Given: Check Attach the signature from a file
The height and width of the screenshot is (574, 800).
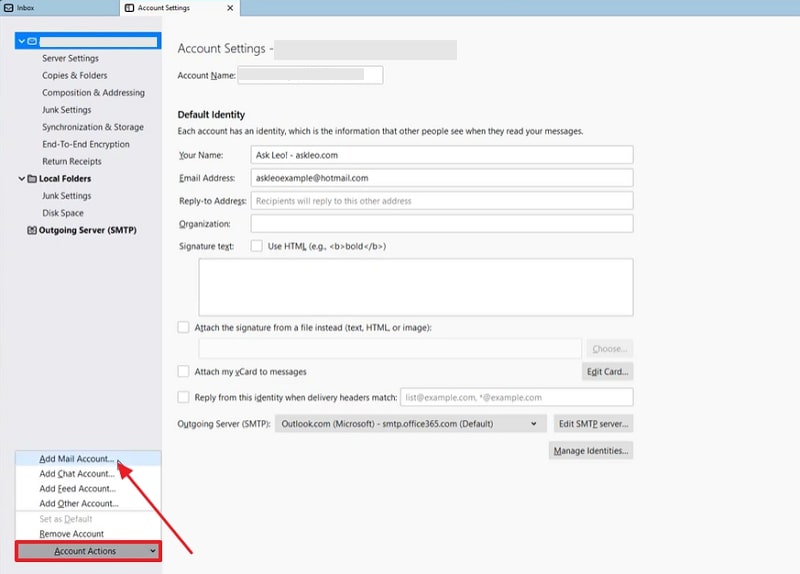Looking at the screenshot, I should [183, 327].
